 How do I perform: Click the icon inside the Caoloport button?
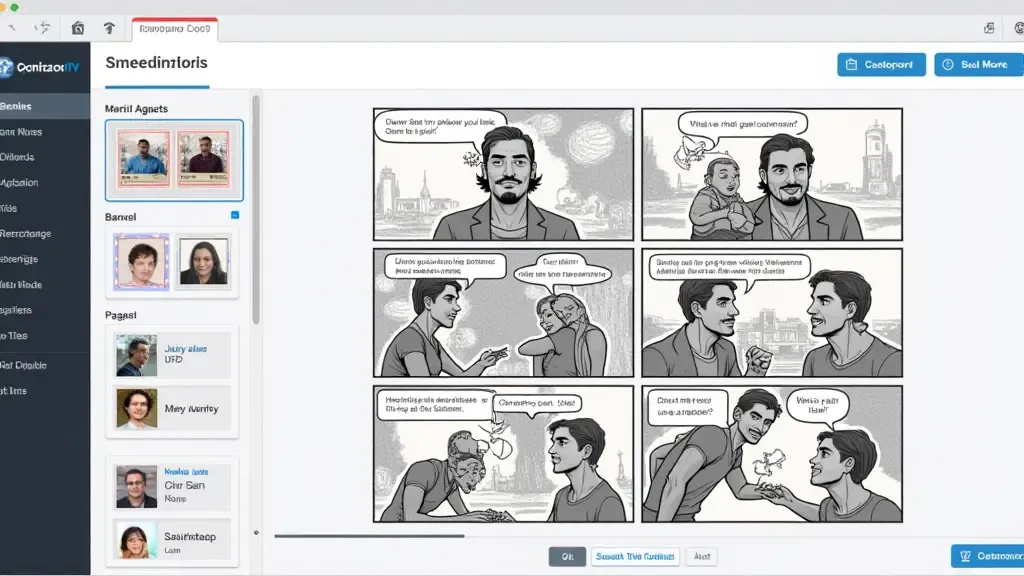[x=852, y=65]
